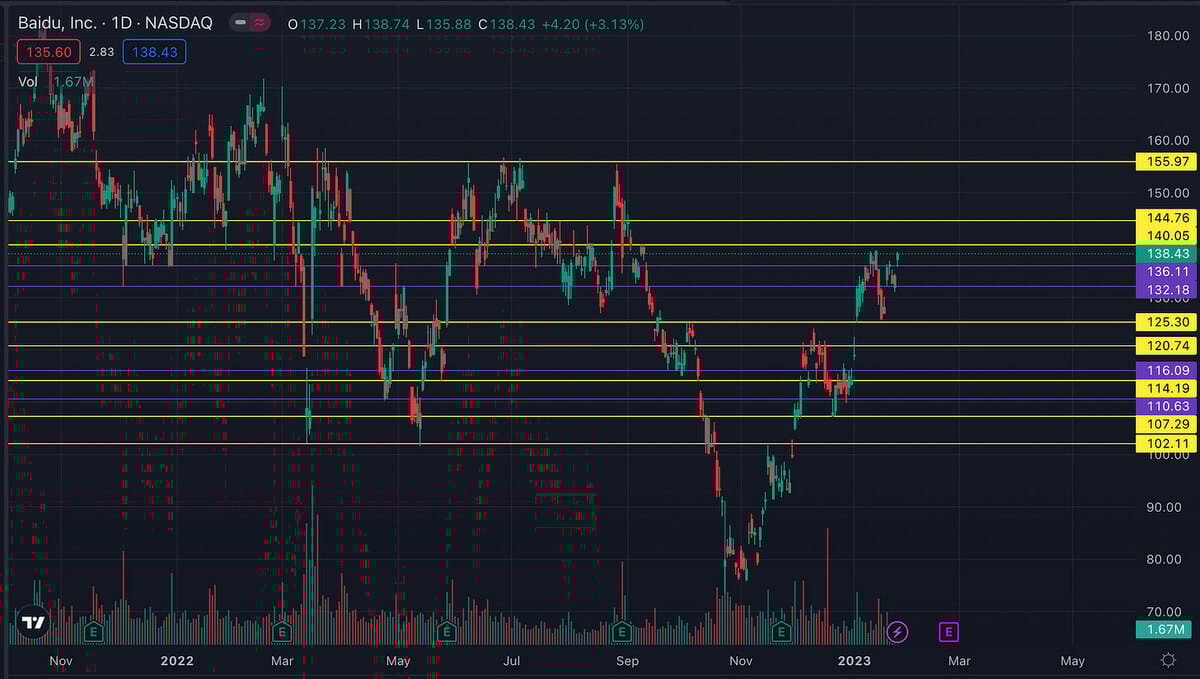Click the change value +4.20 (+3.13%)
Screen dimensions: 1200x679
(594, 24)
